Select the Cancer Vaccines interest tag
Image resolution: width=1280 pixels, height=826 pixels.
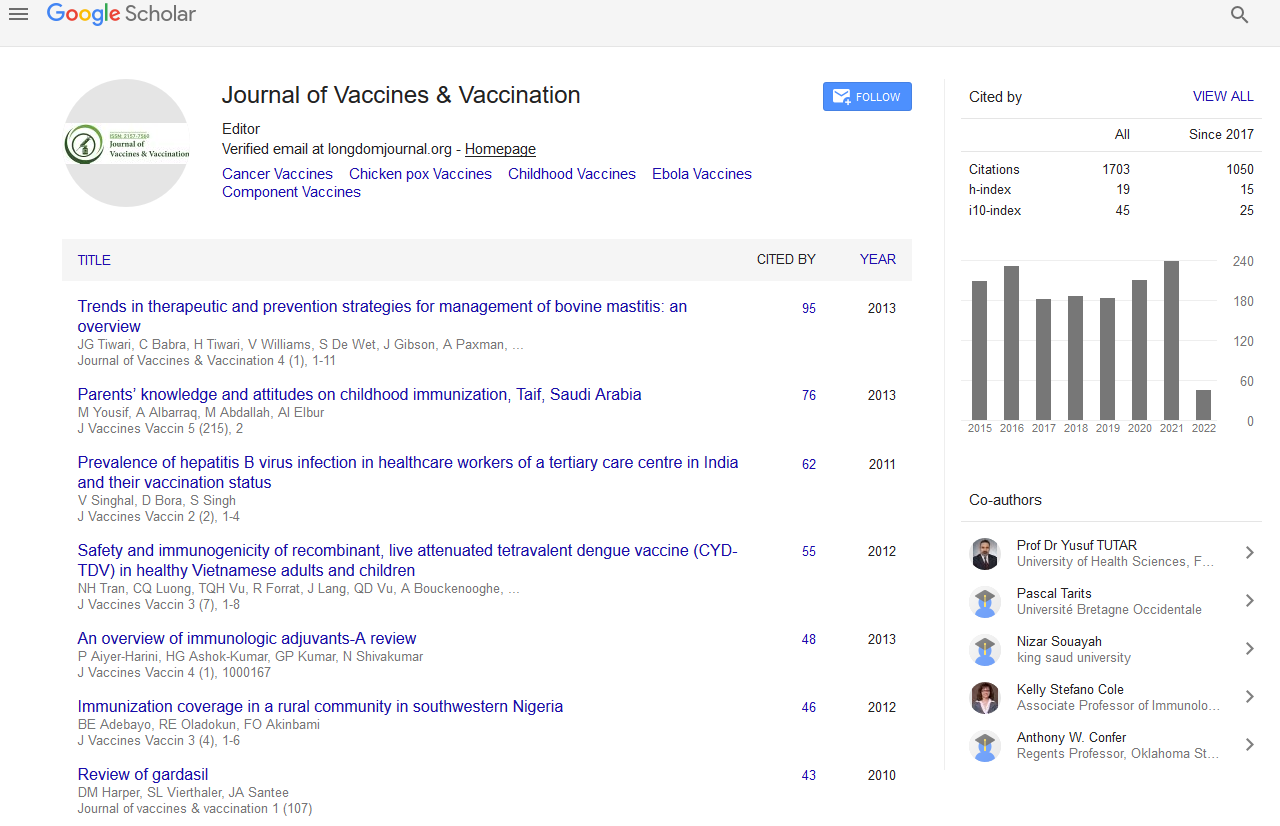tap(277, 174)
